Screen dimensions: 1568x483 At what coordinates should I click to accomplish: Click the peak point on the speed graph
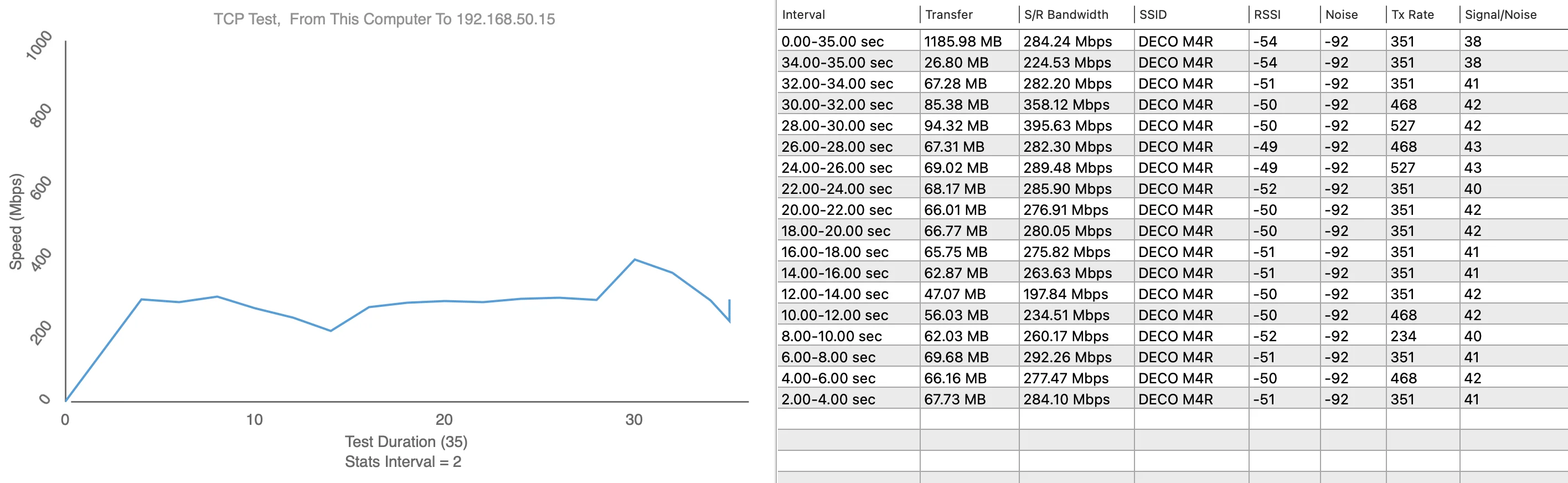[635, 259]
